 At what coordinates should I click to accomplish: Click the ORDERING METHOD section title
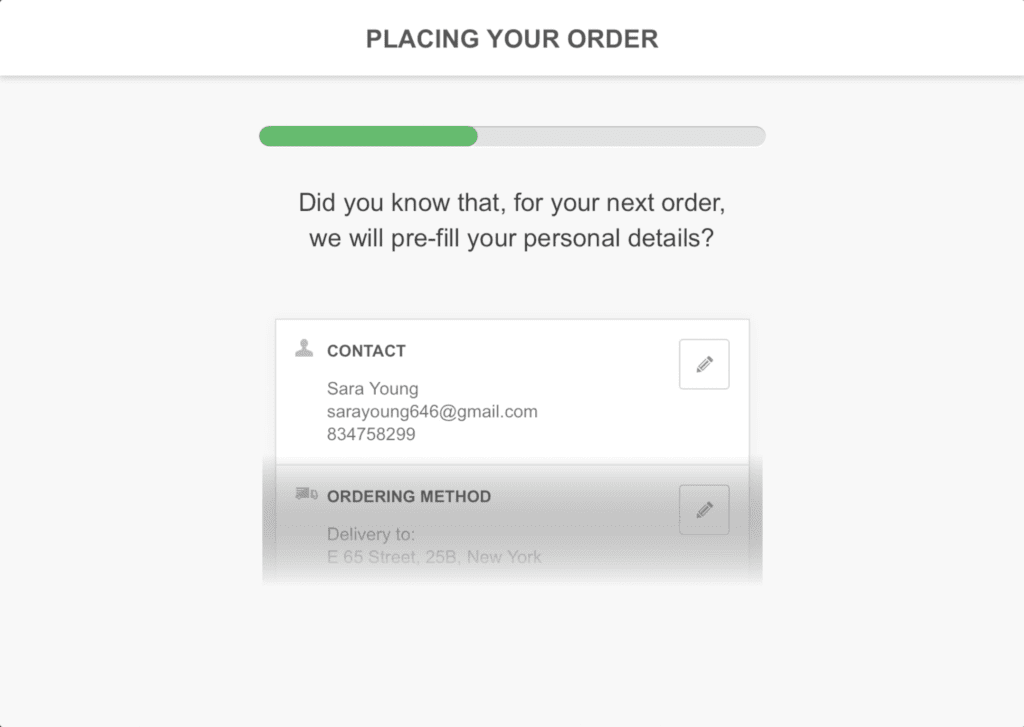tap(409, 496)
